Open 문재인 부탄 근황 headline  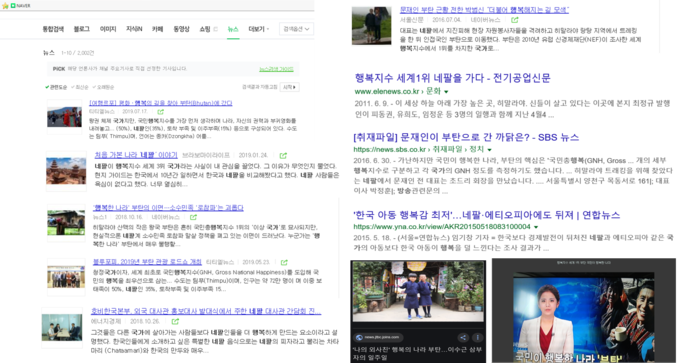click(x=484, y=10)
